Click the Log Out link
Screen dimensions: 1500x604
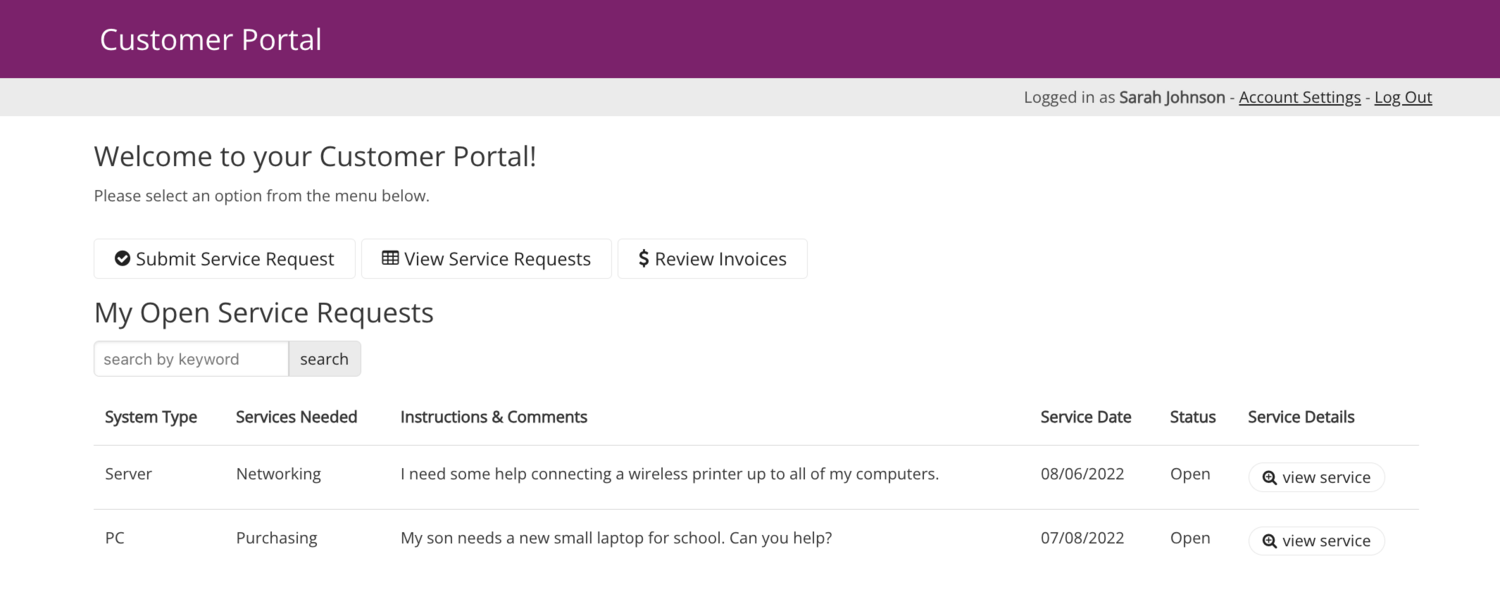click(x=1403, y=97)
